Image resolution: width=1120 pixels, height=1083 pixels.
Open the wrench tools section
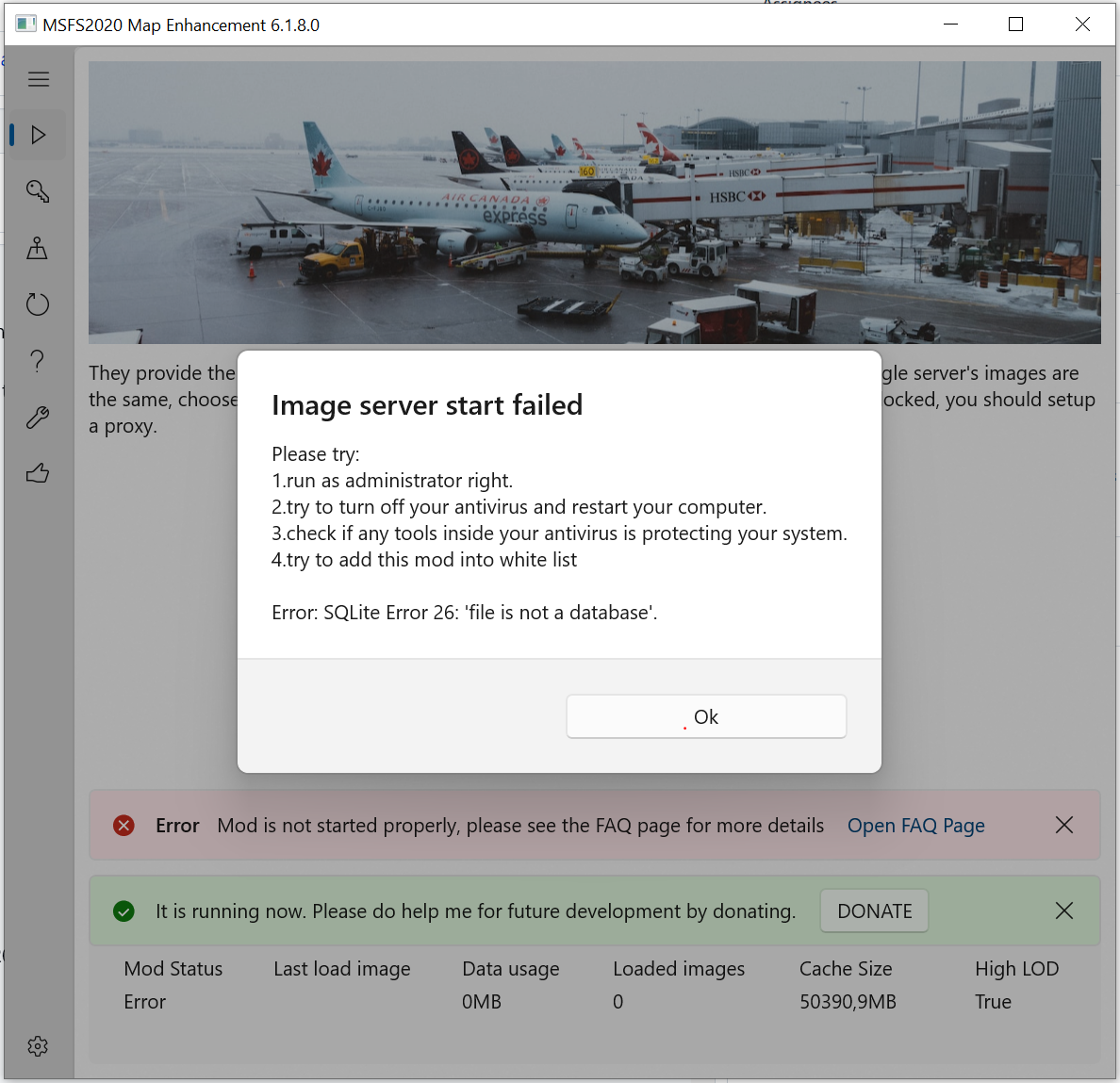click(x=37, y=417)
